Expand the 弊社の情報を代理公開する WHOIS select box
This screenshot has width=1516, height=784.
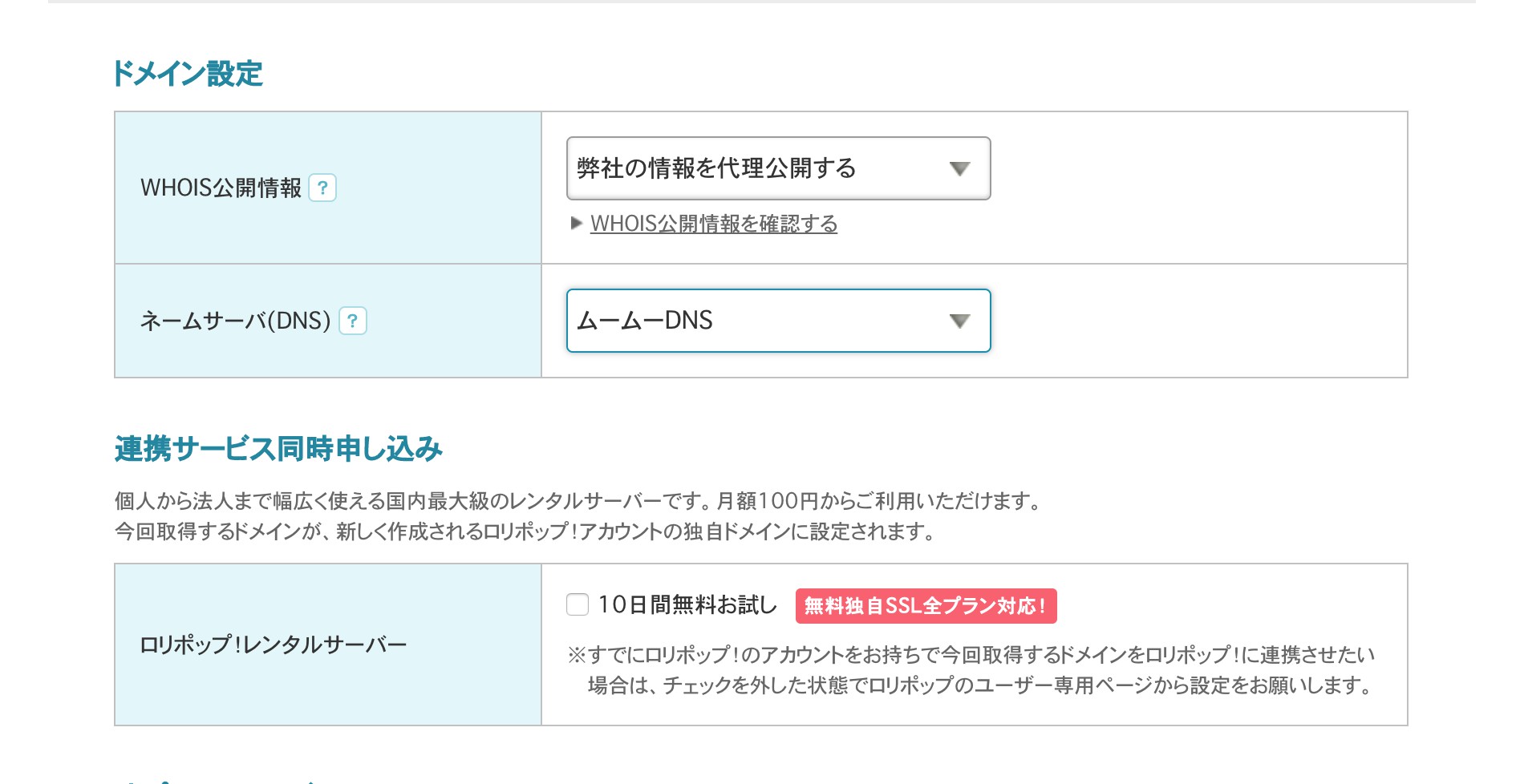pos(778,168)
